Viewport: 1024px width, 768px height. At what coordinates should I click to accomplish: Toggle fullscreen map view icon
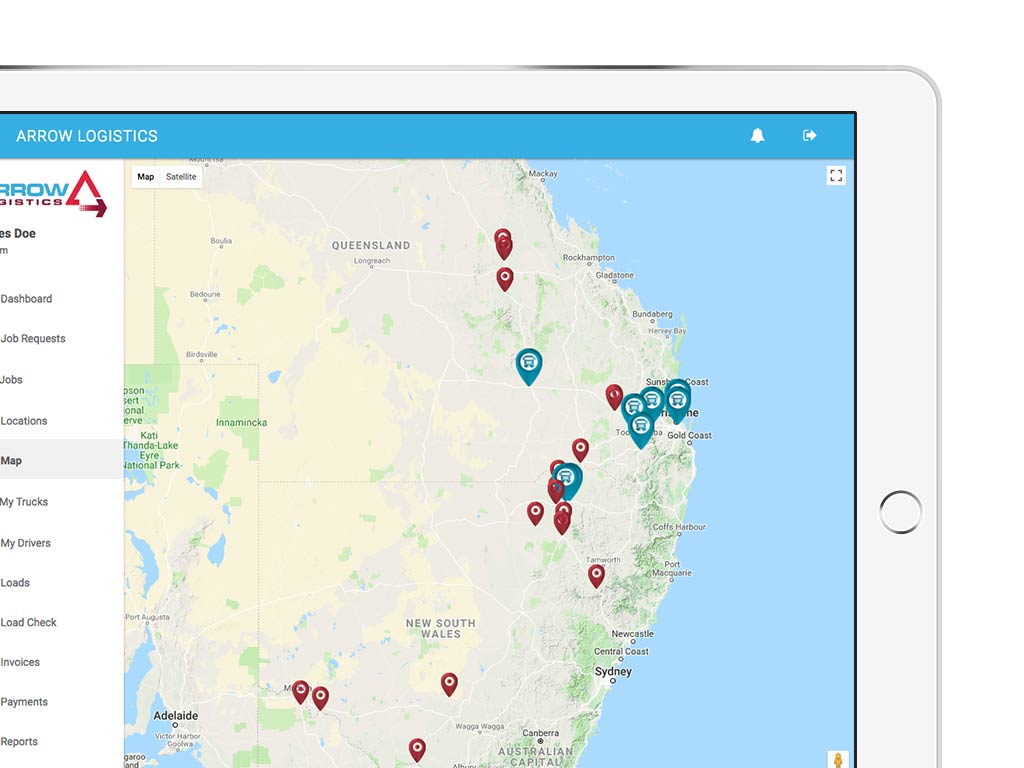836,175
